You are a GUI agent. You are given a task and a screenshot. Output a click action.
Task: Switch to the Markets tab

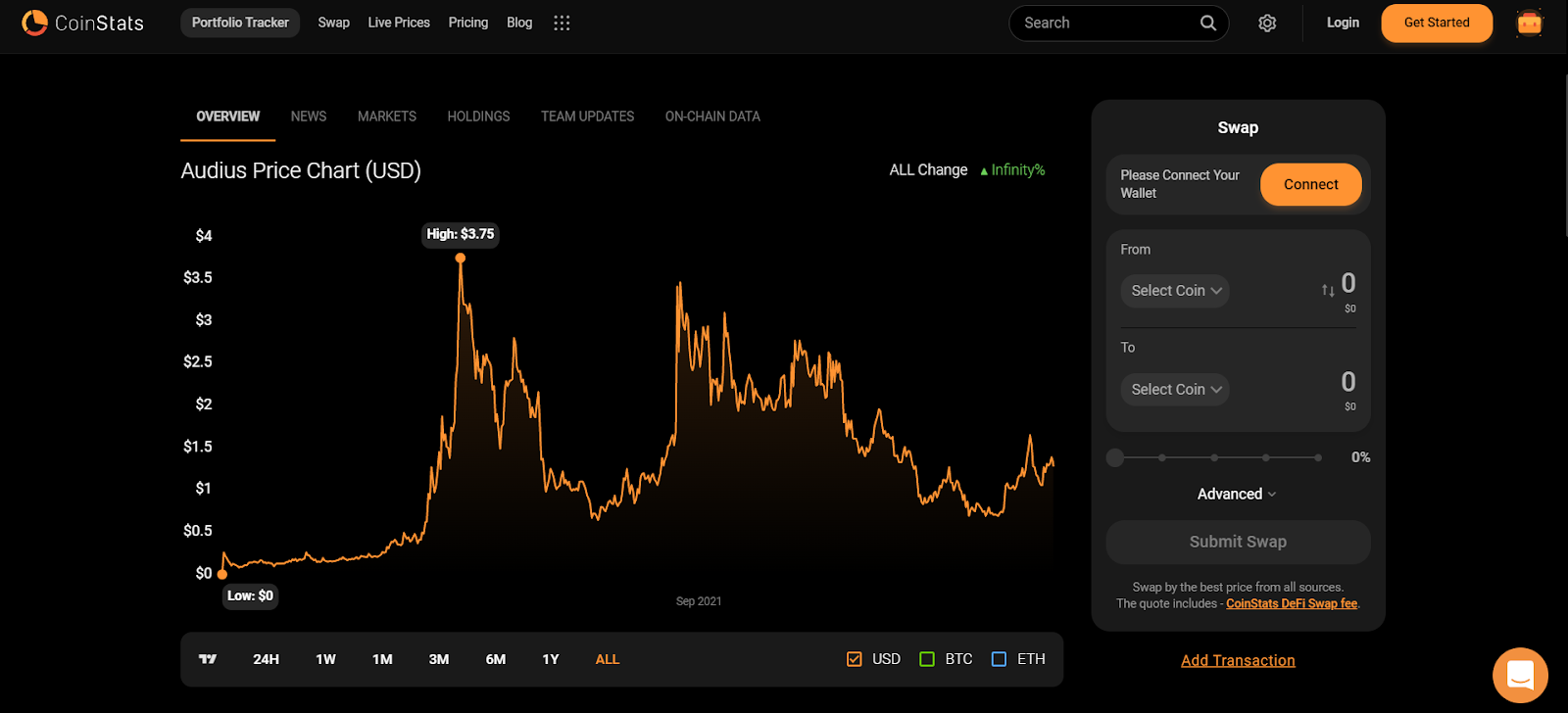click(387, 117)
